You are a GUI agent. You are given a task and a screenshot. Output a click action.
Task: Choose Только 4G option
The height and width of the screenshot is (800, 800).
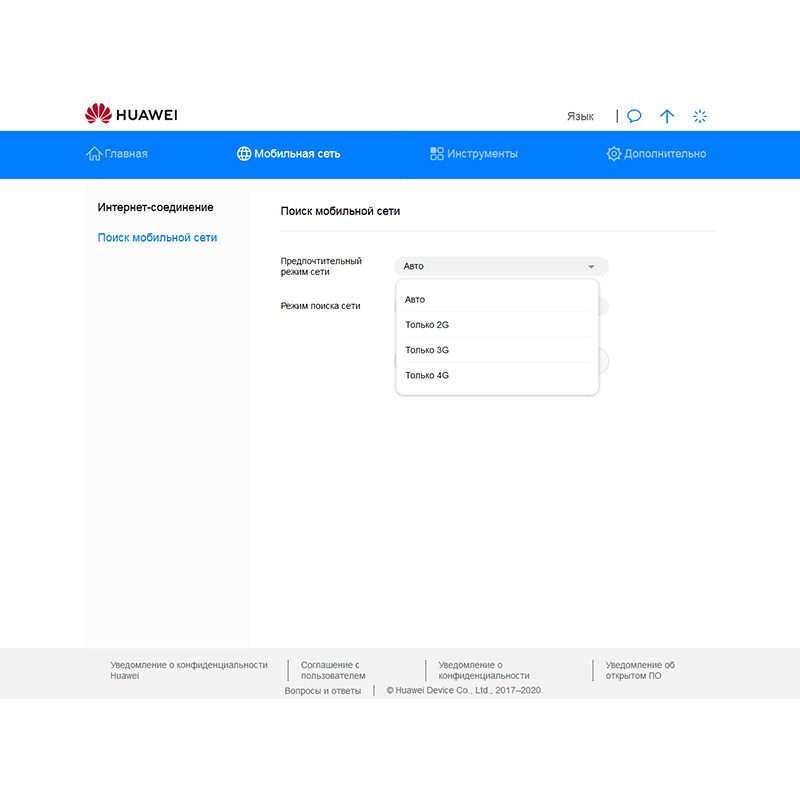point(427,375)
